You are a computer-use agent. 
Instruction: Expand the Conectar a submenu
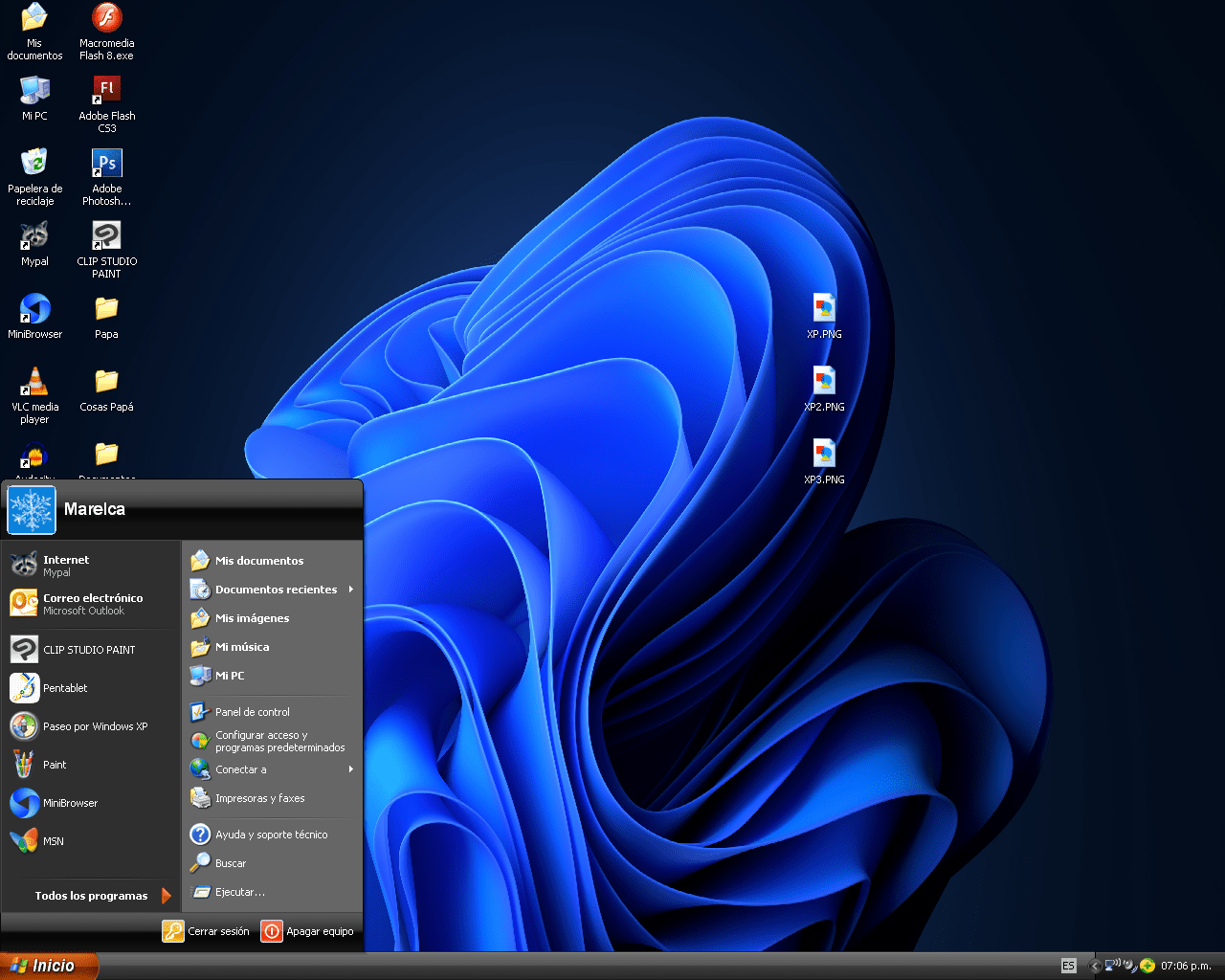pyautogui.click(x=241, y=769)
